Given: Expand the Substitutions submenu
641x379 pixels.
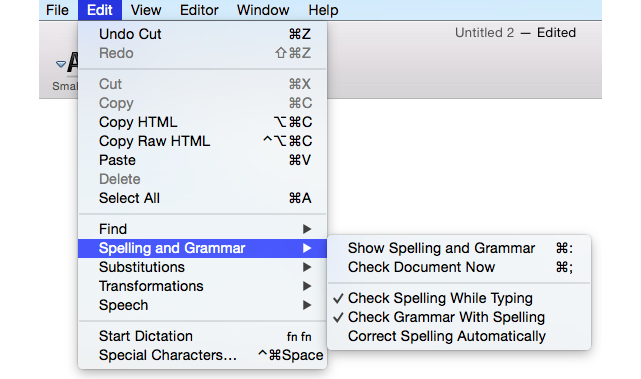Looking at the screenshot, I should (202, 267).
